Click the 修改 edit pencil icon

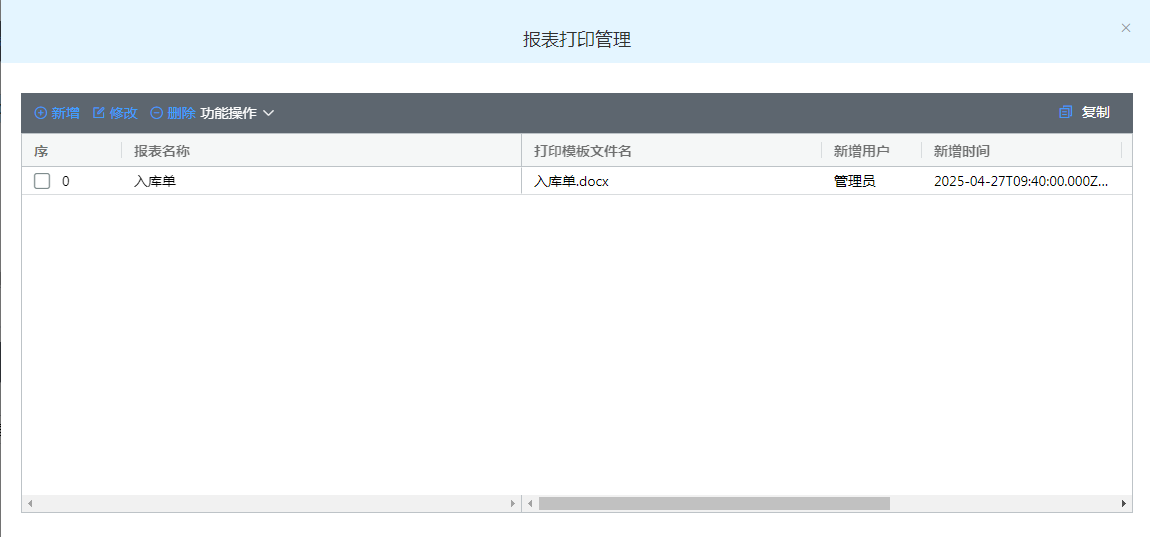pyautogui.click(x=99, y=113)
